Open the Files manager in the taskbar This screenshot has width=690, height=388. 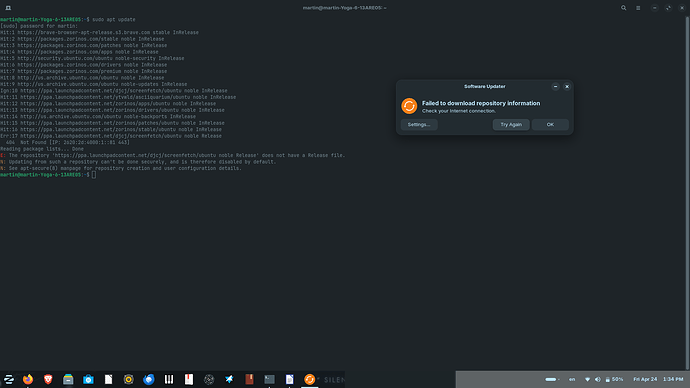68,379
